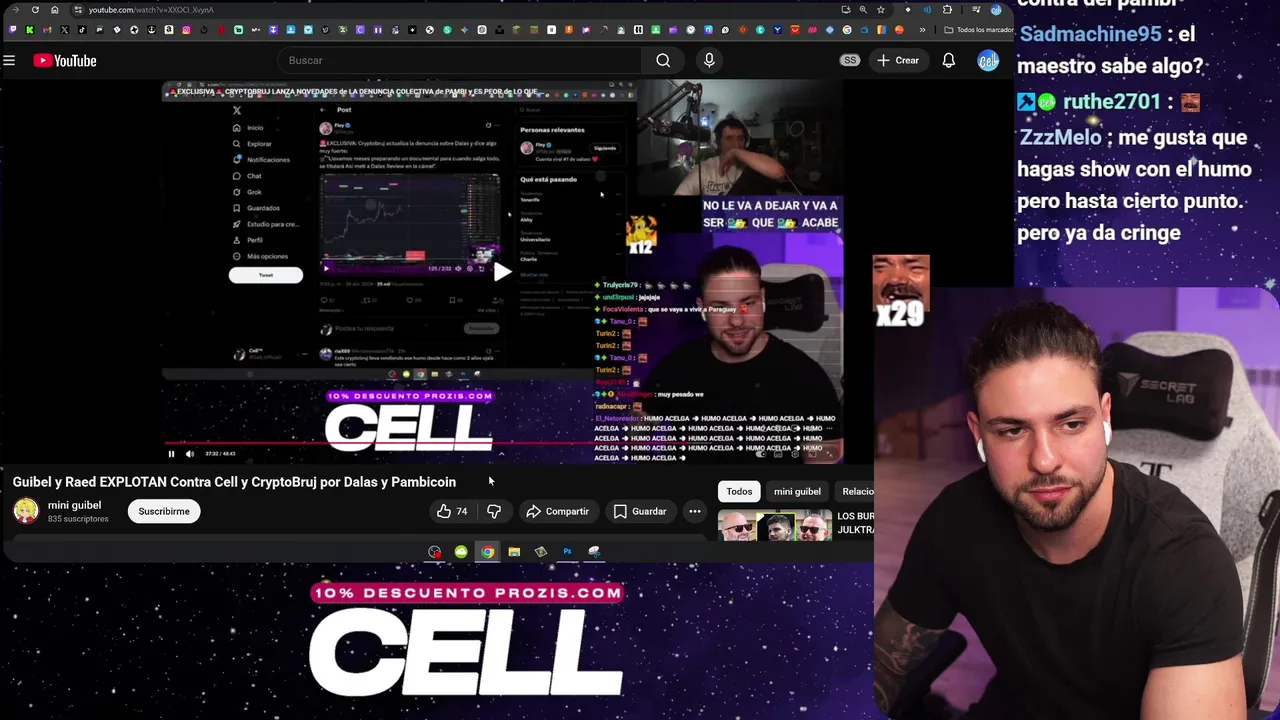The width and height of the screenshot is (1280, 720).
Task: Open the taskbar icon with the red dot
Action: point(434,551)
